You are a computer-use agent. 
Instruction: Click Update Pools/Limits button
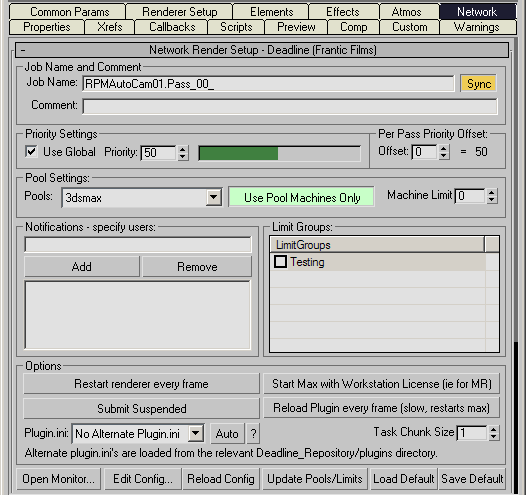[315, 479]
